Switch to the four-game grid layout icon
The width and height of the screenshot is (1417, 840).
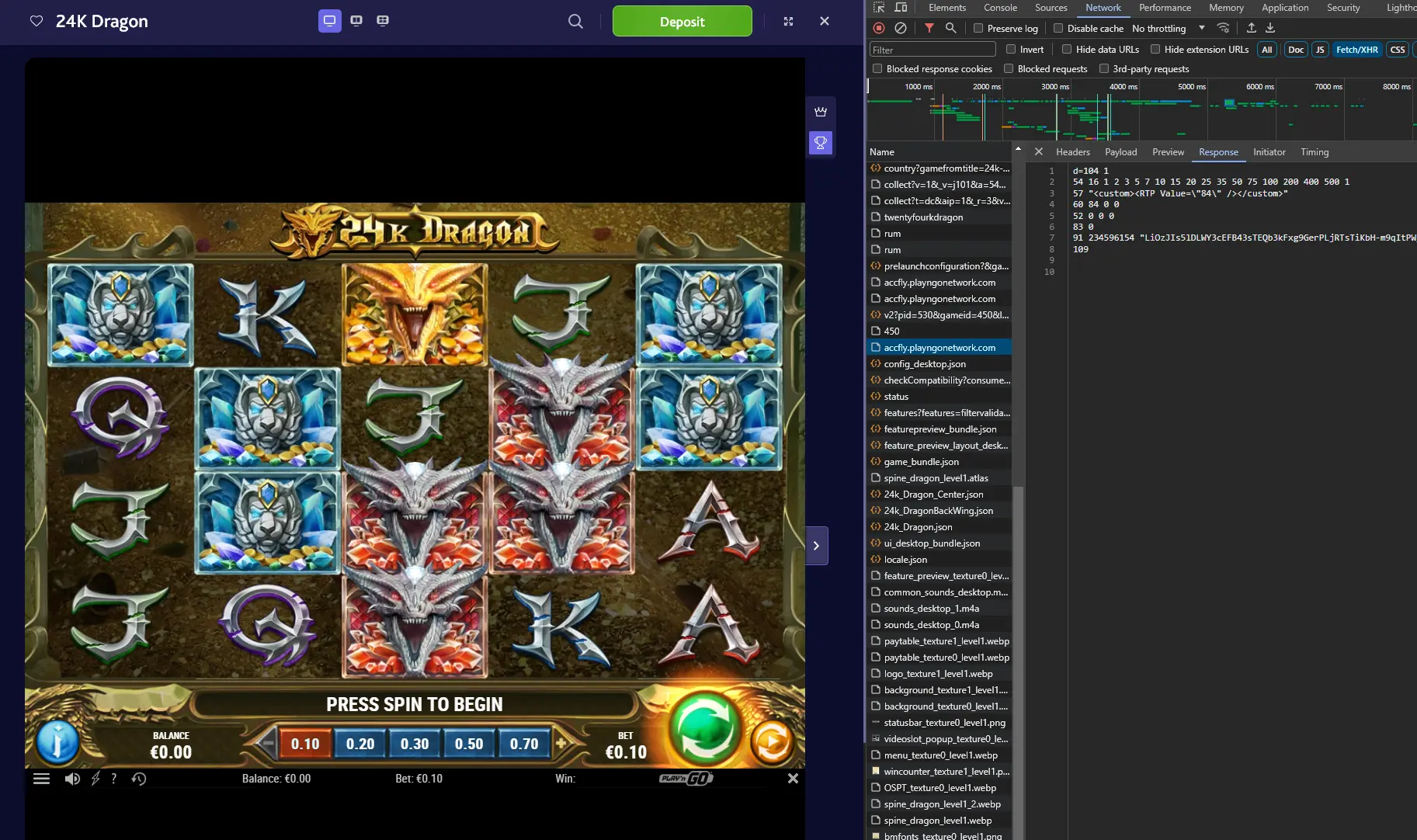point(383,21)
